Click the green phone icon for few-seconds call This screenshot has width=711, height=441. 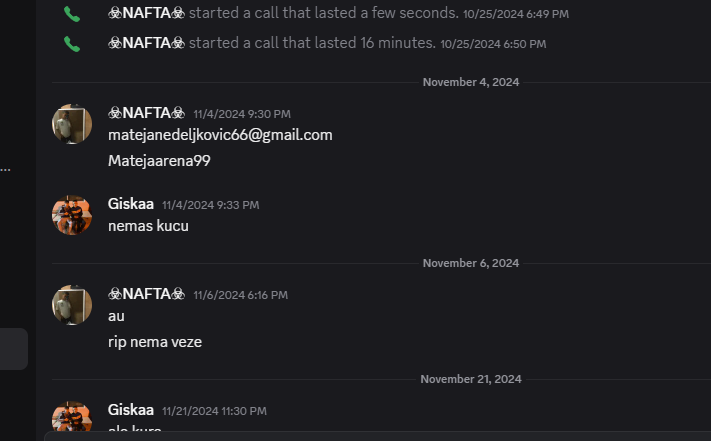72,14
